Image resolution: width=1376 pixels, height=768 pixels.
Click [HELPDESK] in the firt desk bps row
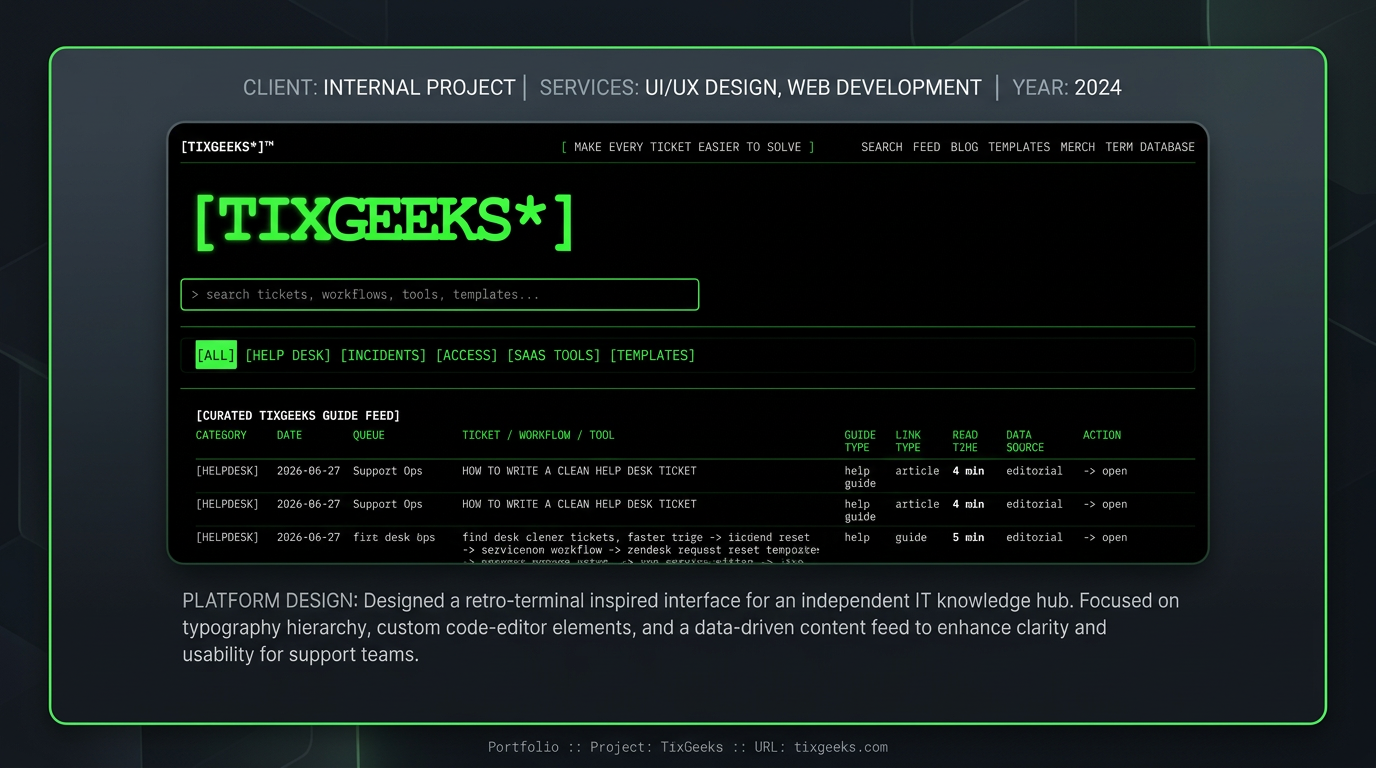pos(227,538)
